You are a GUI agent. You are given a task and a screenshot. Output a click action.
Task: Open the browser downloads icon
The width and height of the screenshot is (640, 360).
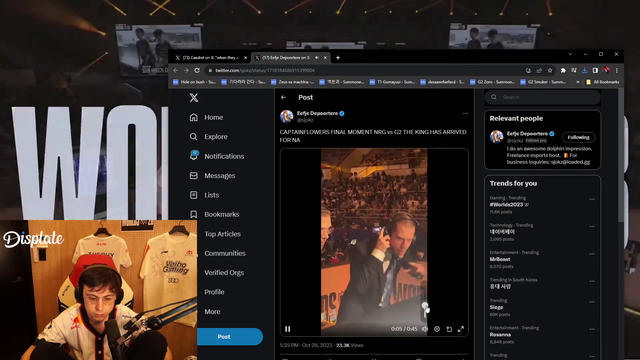(584, 70)
